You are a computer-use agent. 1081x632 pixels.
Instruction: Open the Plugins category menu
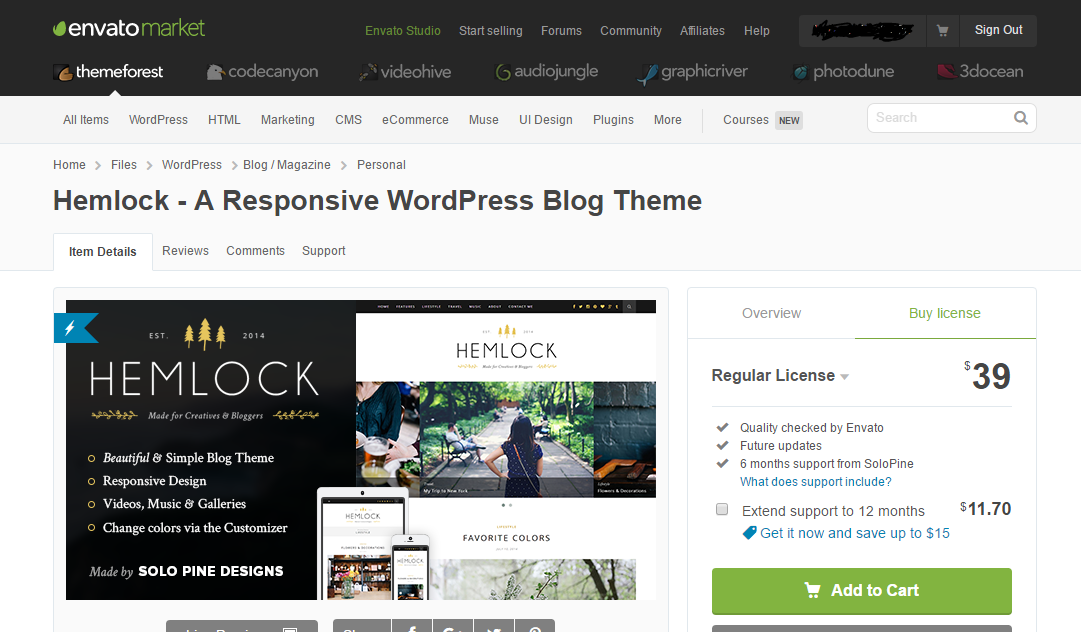click(x=613, y=120)
